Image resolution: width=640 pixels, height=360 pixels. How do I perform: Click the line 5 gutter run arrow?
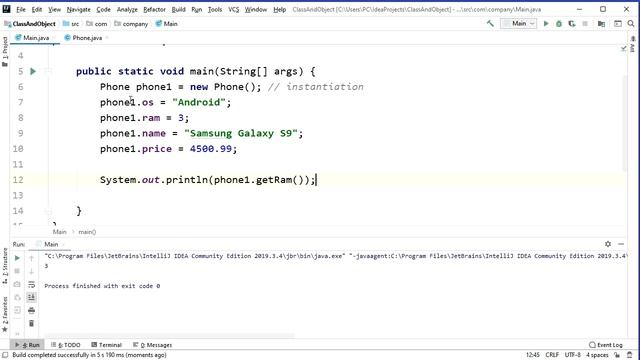pyautogui.click(x=33, y=71)
